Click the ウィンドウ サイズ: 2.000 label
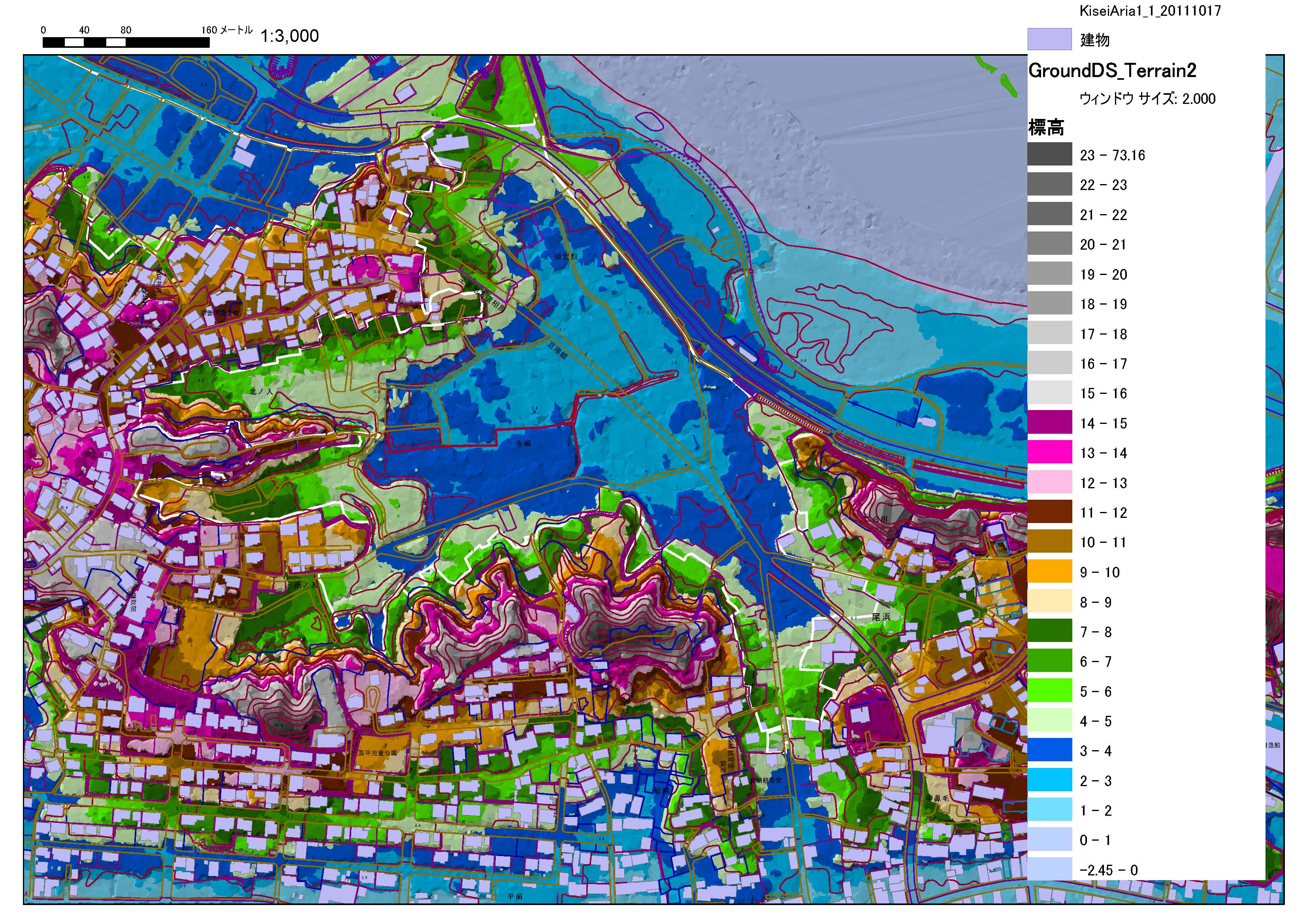The height and width of the screenshot is (924, 1307). 1147,99
